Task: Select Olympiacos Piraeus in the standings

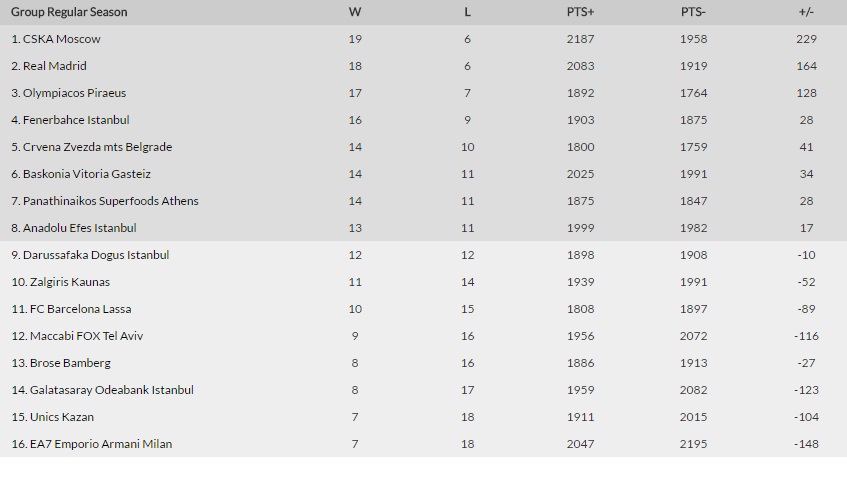Action: coord(74,93)
